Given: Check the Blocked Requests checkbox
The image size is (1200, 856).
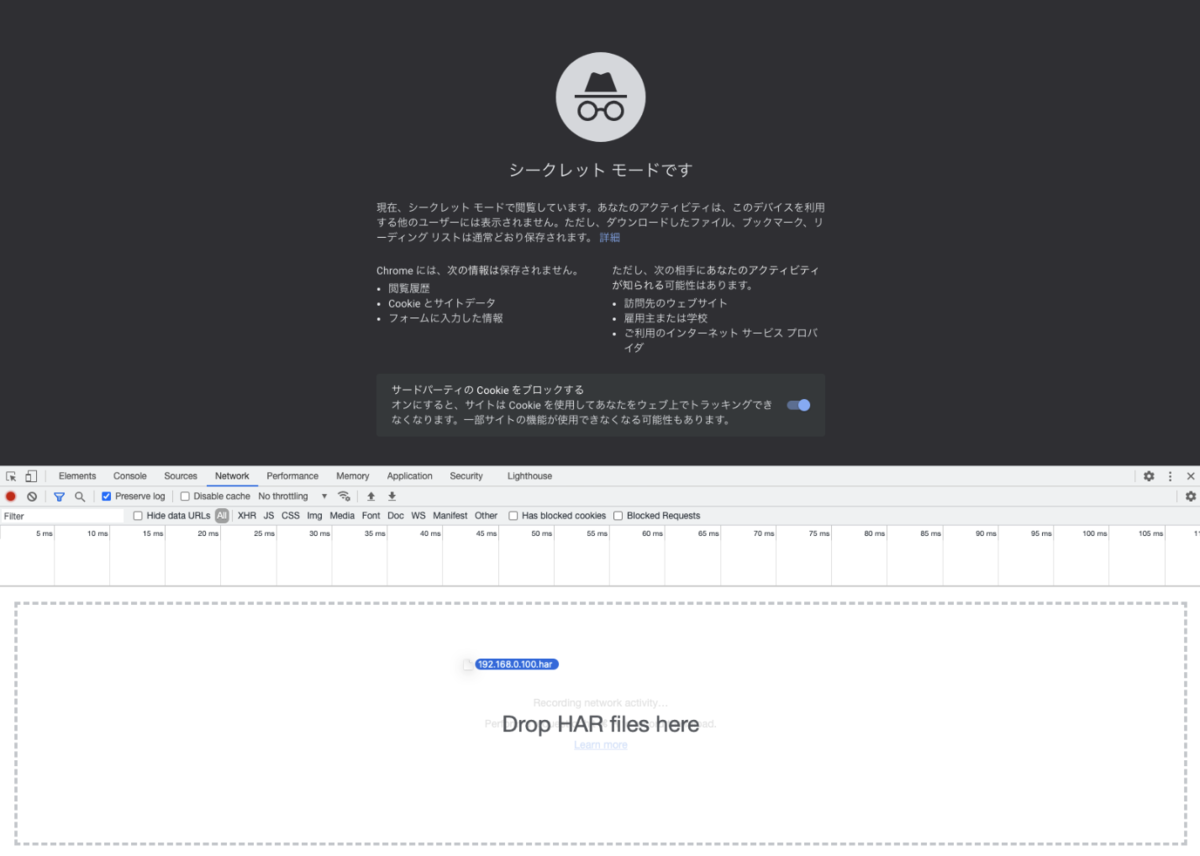Looking at the screenshot, I should (x=618, y=516).
